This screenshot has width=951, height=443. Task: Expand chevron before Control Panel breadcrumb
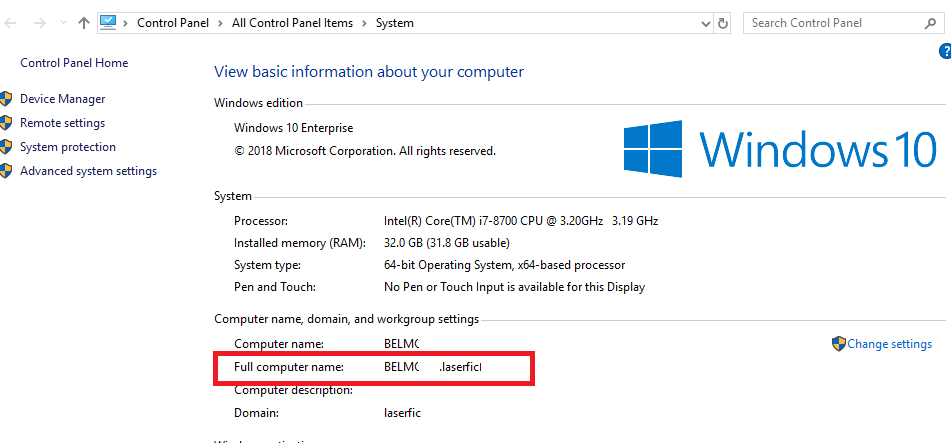click(126, 23)
